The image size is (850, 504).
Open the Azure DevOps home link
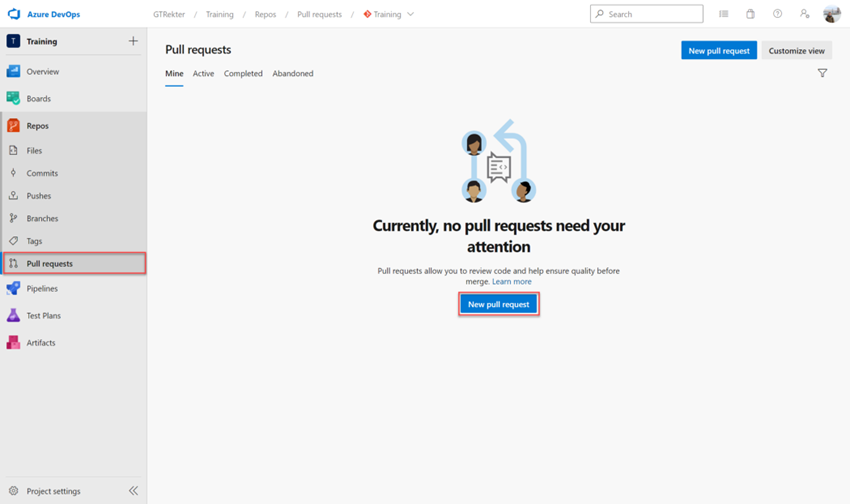53,15
